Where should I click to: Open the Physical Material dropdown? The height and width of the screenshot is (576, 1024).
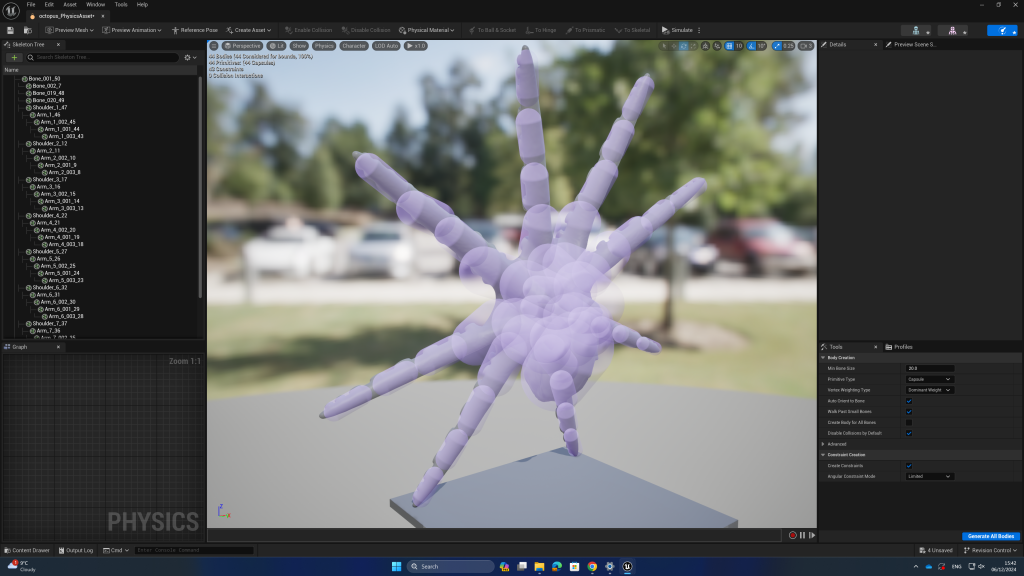coord(426,30)
